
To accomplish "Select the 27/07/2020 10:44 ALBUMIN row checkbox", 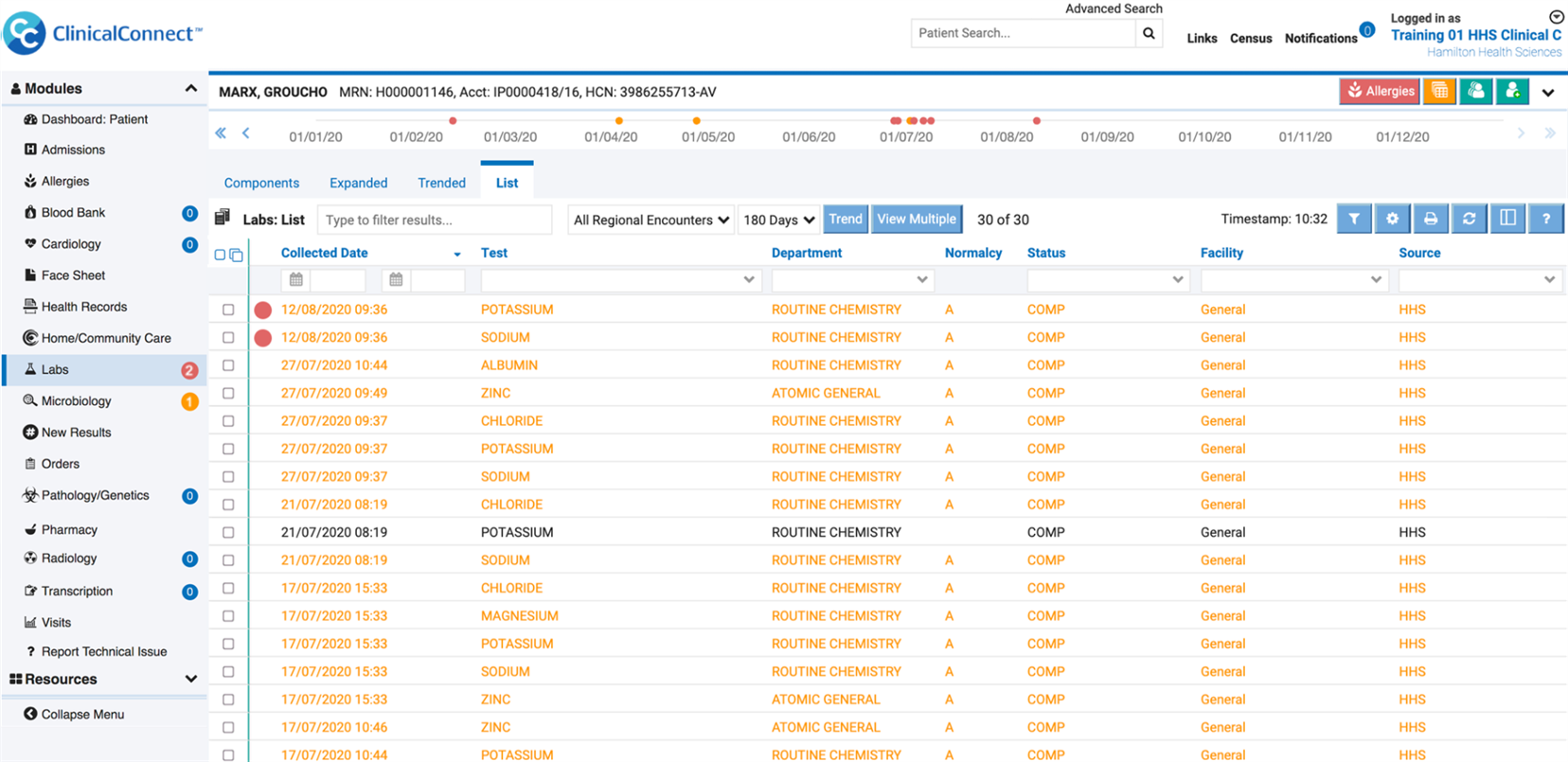I will [x=228, y=365].
